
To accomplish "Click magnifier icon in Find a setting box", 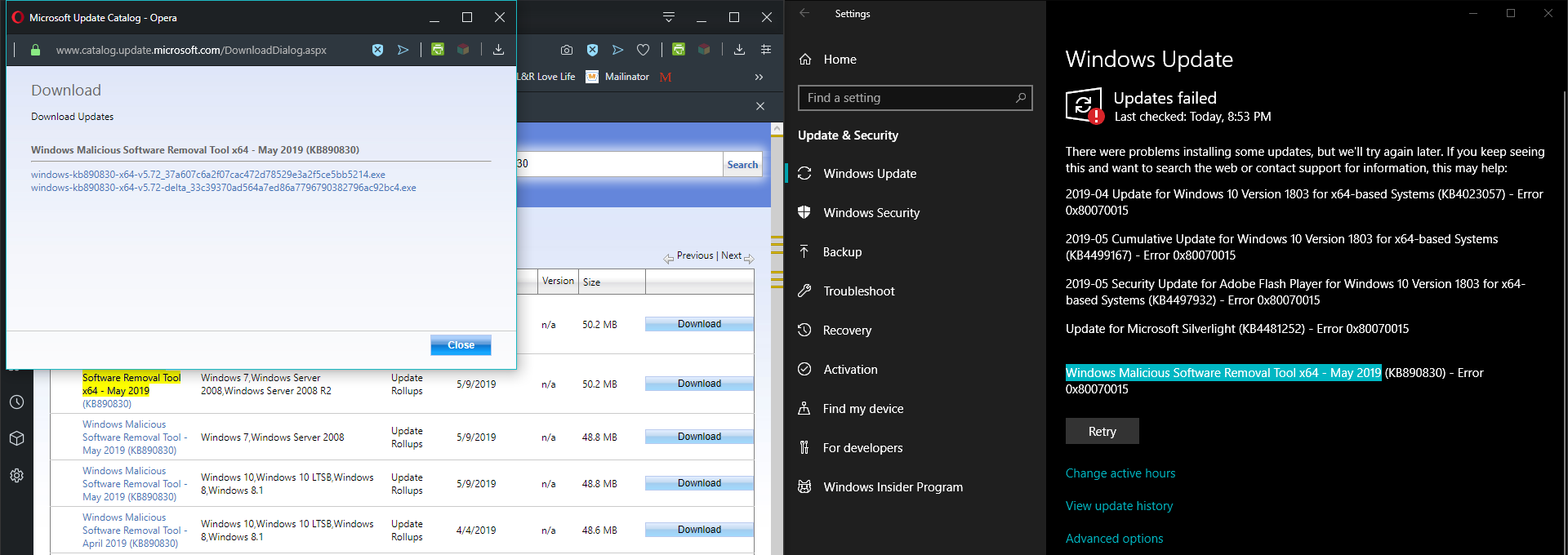I will click(x=1020, y=98).
